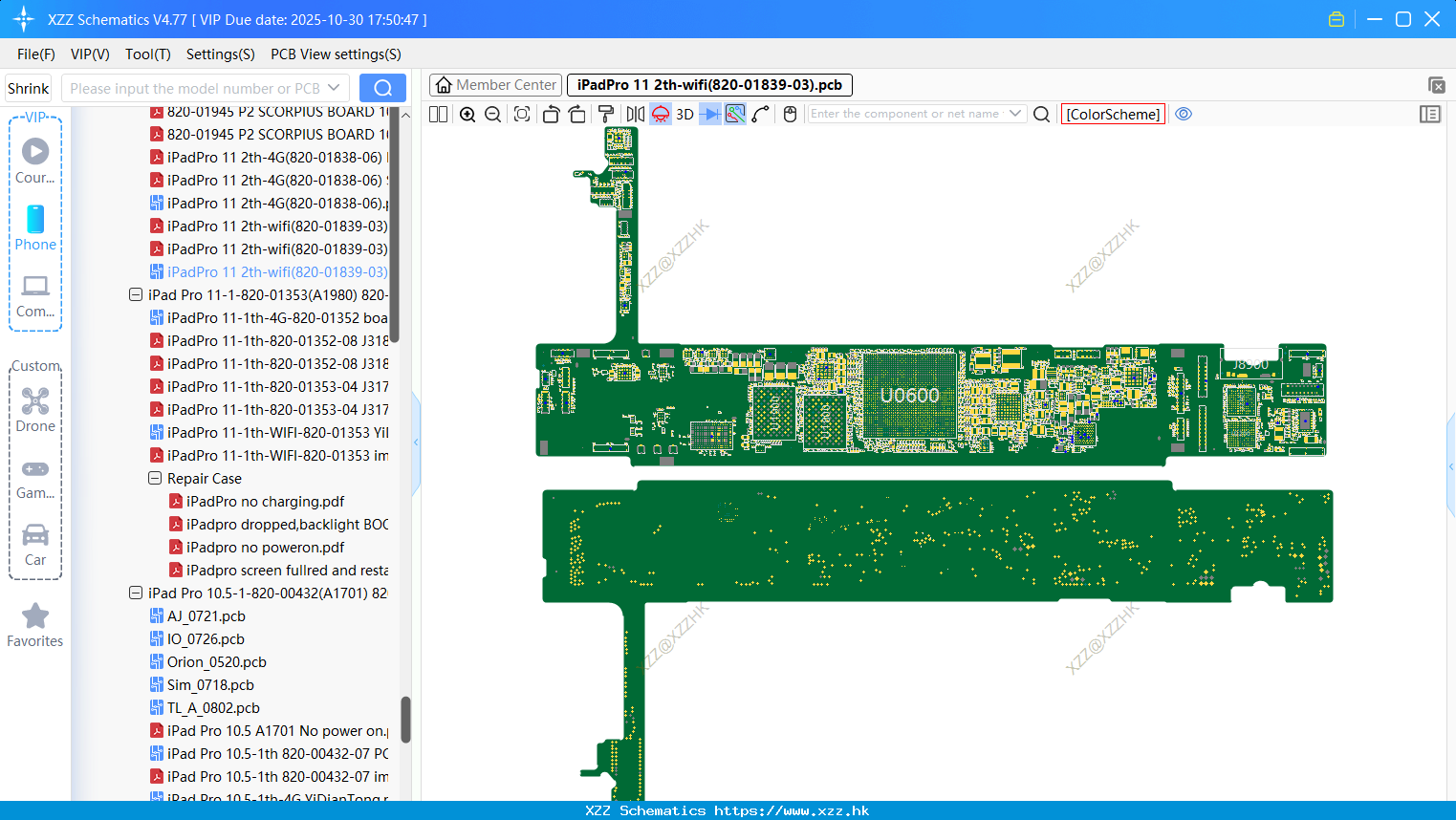This screenshot has height=820, width=1456.
Task: Open the Drone category
Action: (35, 410)
